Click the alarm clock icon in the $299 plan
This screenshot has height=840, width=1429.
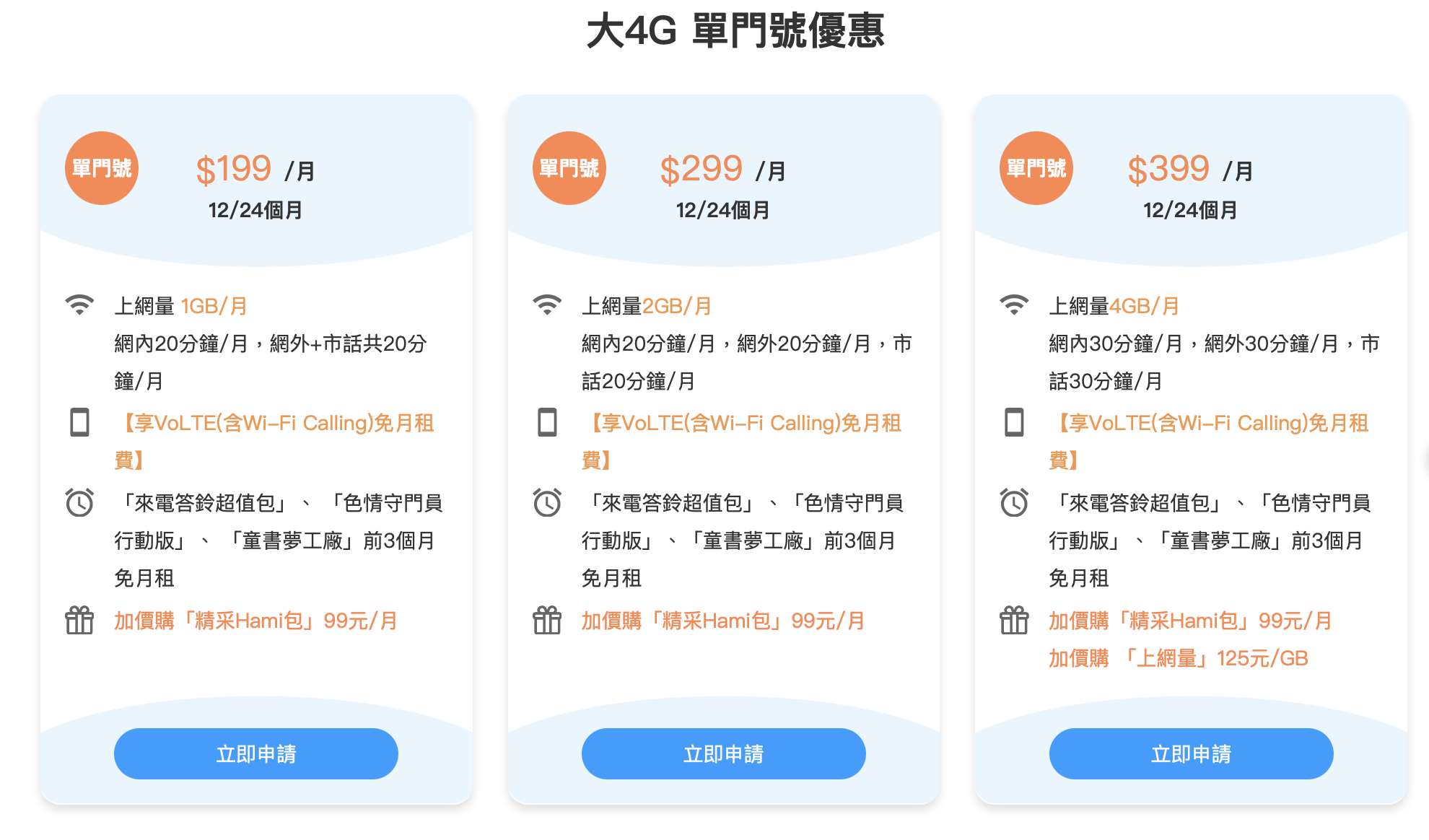tap(547, 502)
